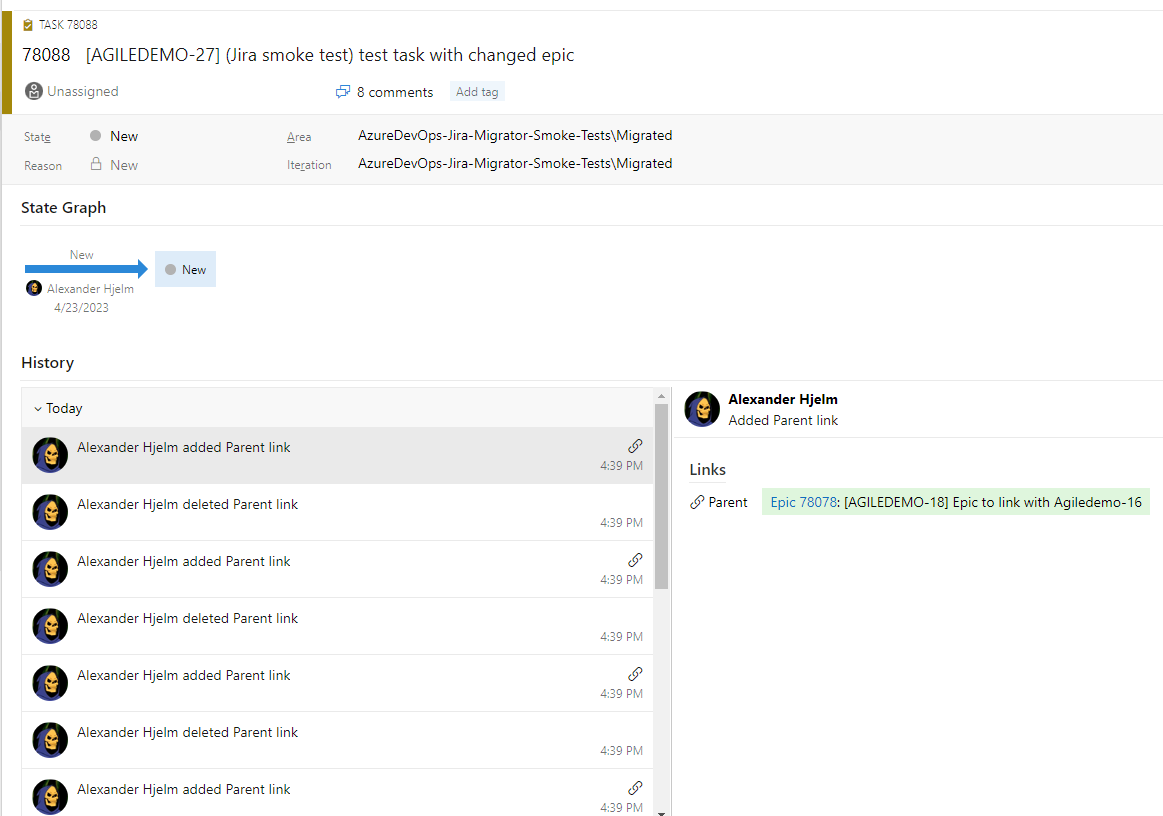Open the State dropdown
The width and height of the screenshot is (1163, 816).
(125, 135)
